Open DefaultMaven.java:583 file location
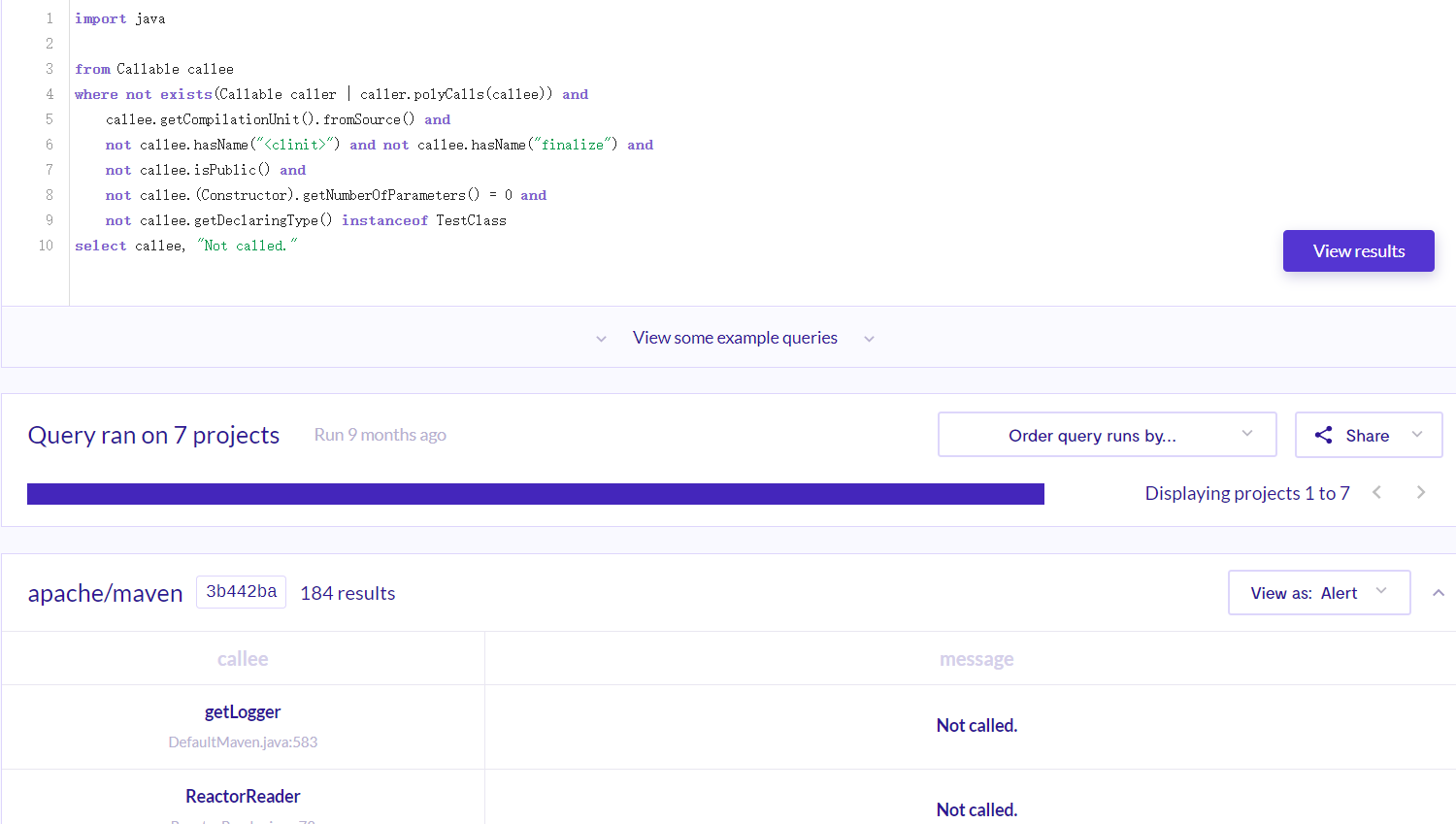The width and height of the screenshot is (1456, 824). [243, 742]
